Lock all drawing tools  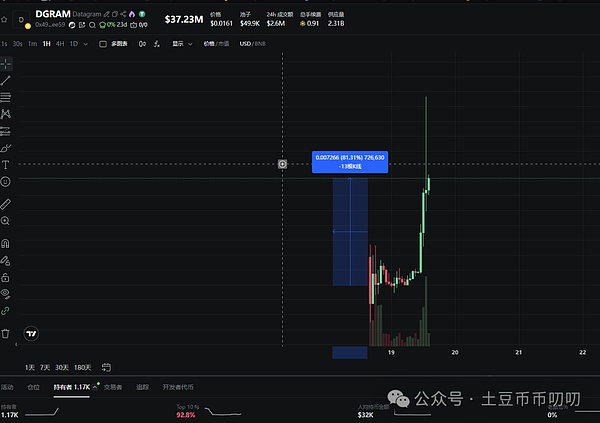coord(6,277)
